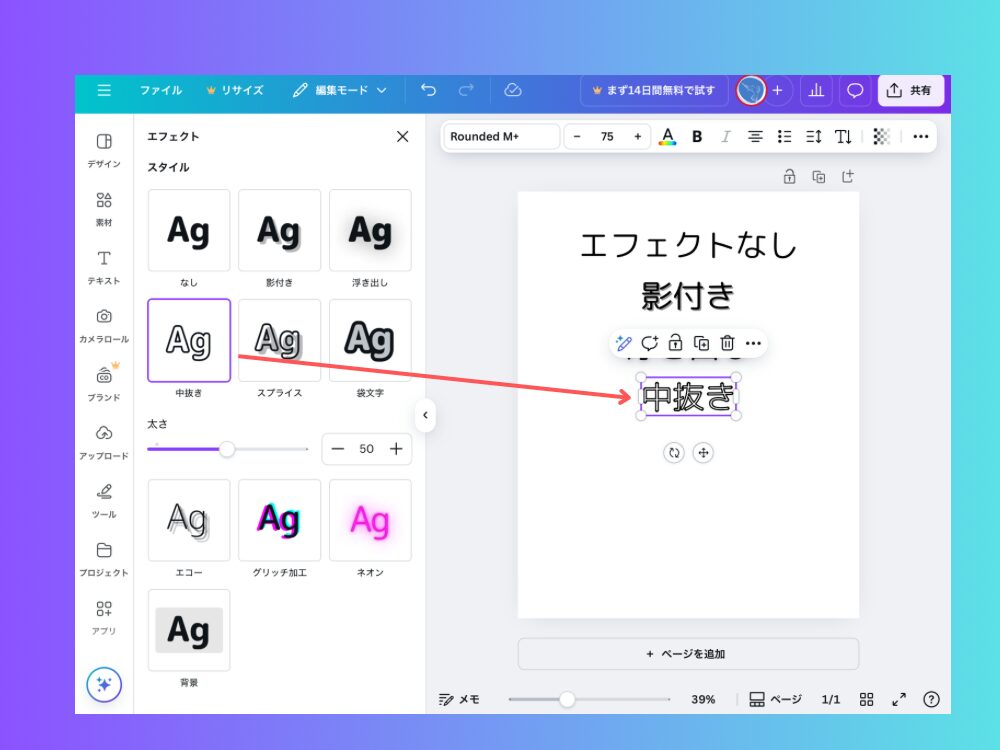Viewport: 1000px width, 750px height.
Task: Open the デザイン sidebar tab
Action: click(104, 150)
